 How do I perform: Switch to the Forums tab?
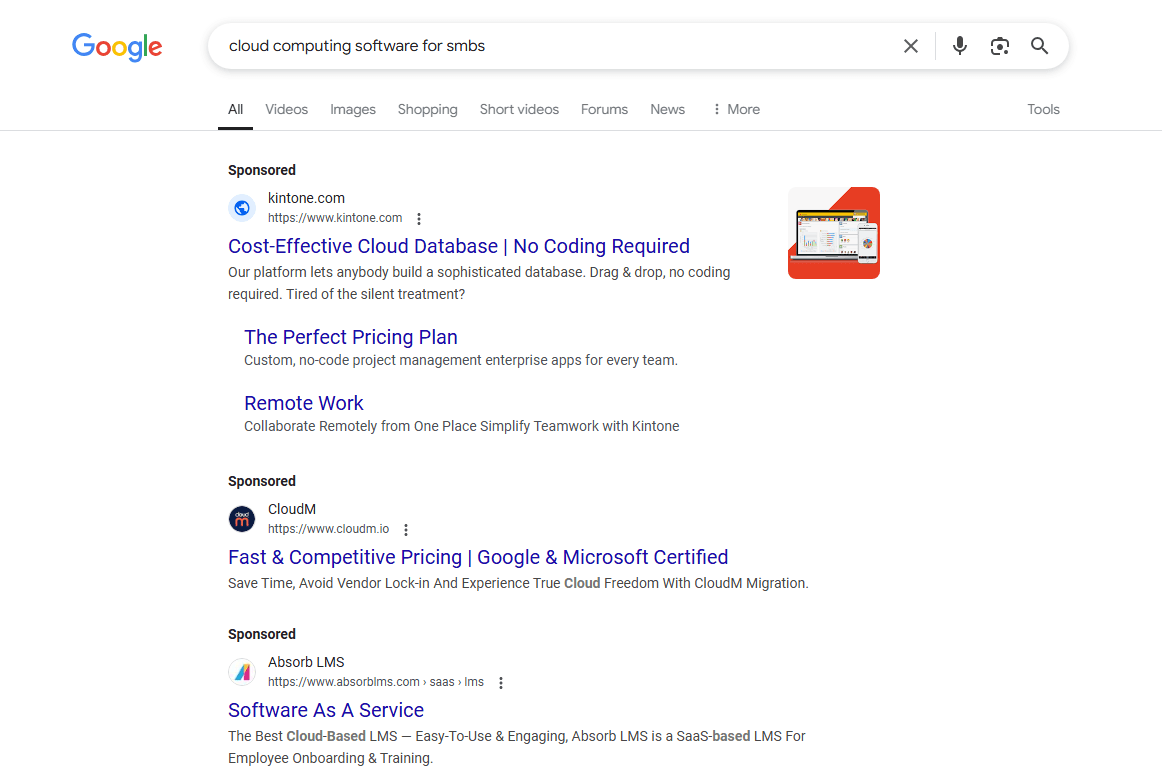click(604, 109)
